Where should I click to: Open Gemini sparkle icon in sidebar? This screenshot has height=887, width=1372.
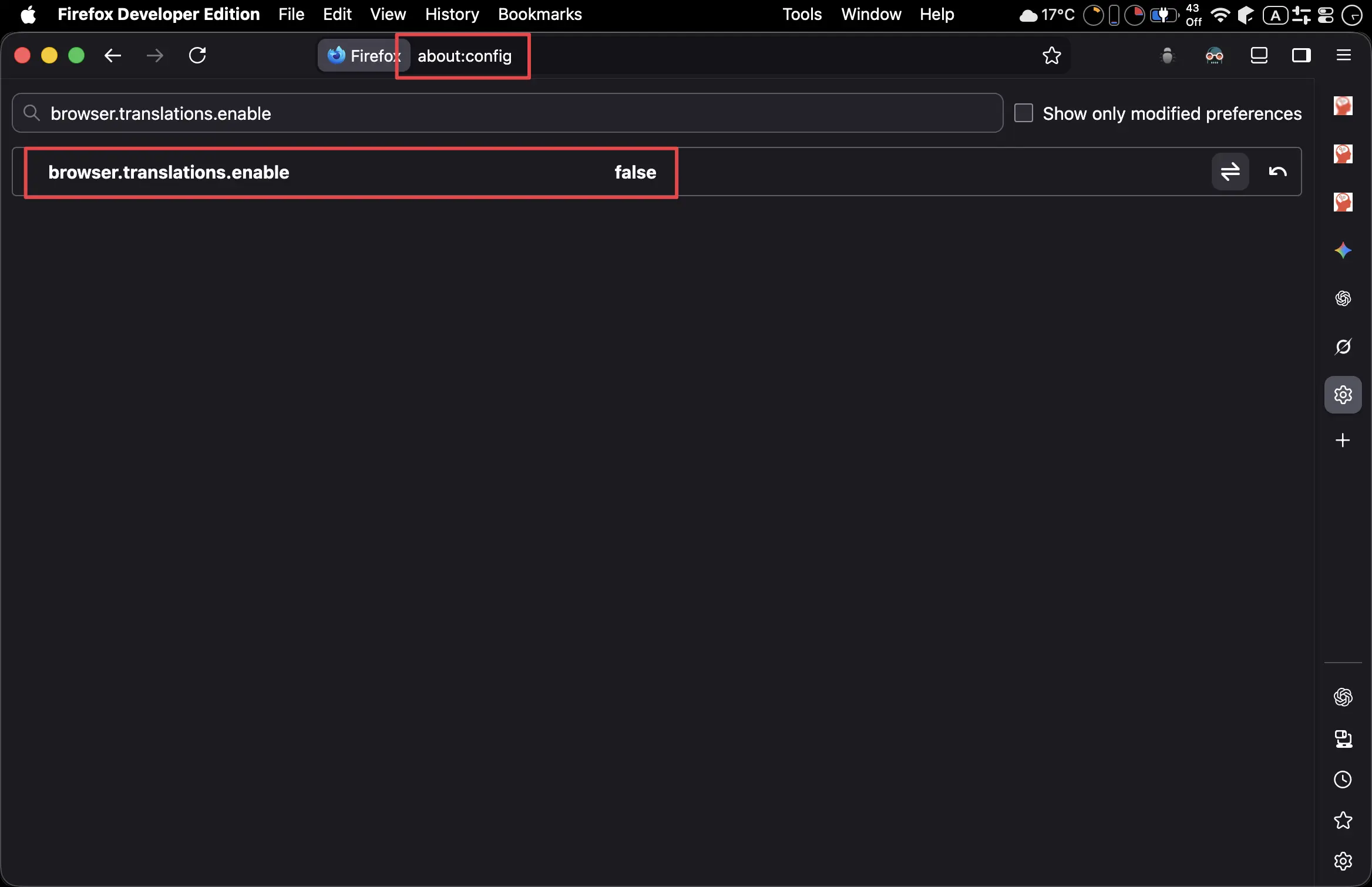point(1343,251)
